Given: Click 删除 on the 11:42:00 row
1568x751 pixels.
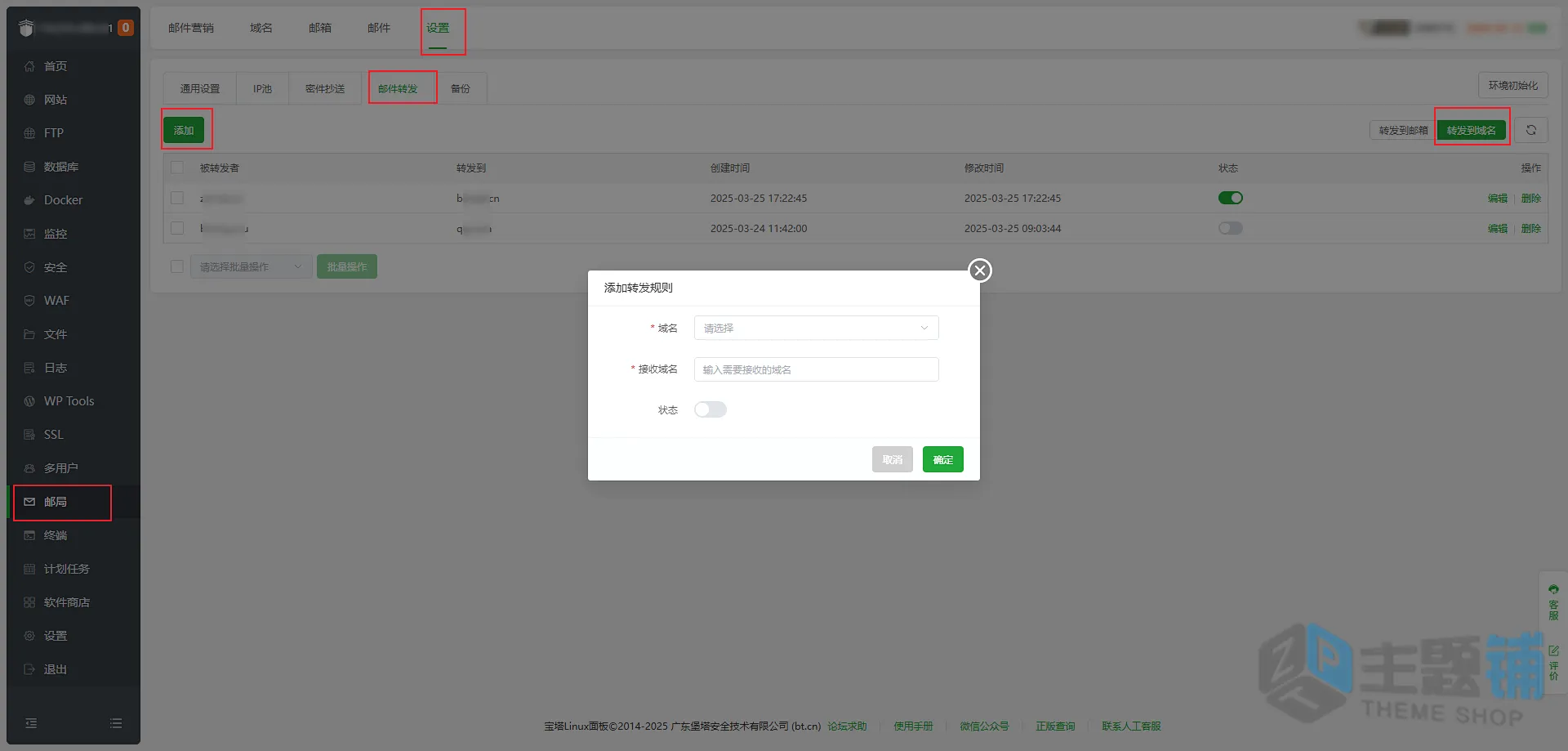Looking at the screenshot, I should (1531, 228).
